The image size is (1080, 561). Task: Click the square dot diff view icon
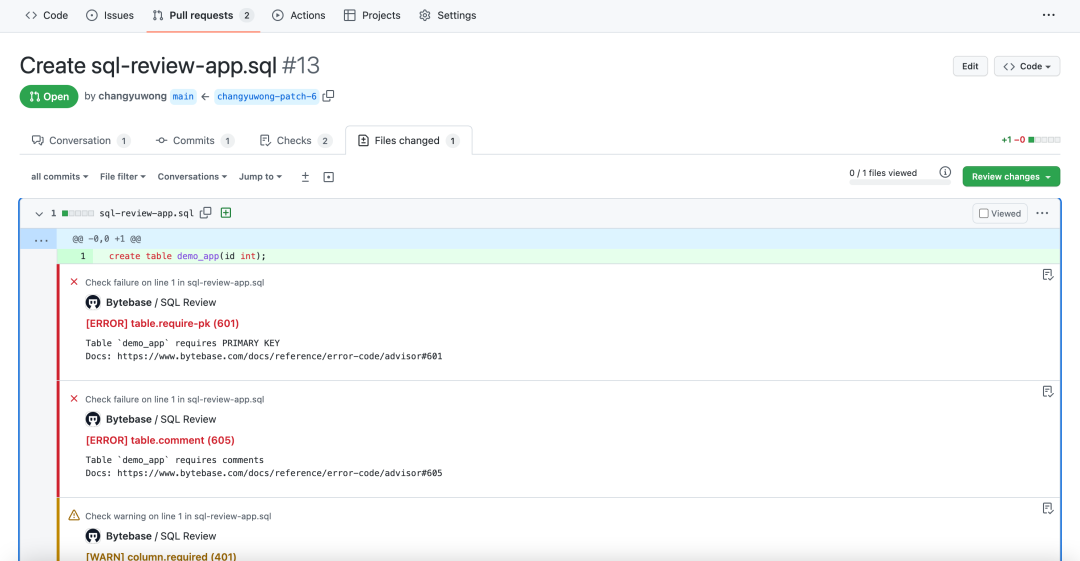(329, 177)
